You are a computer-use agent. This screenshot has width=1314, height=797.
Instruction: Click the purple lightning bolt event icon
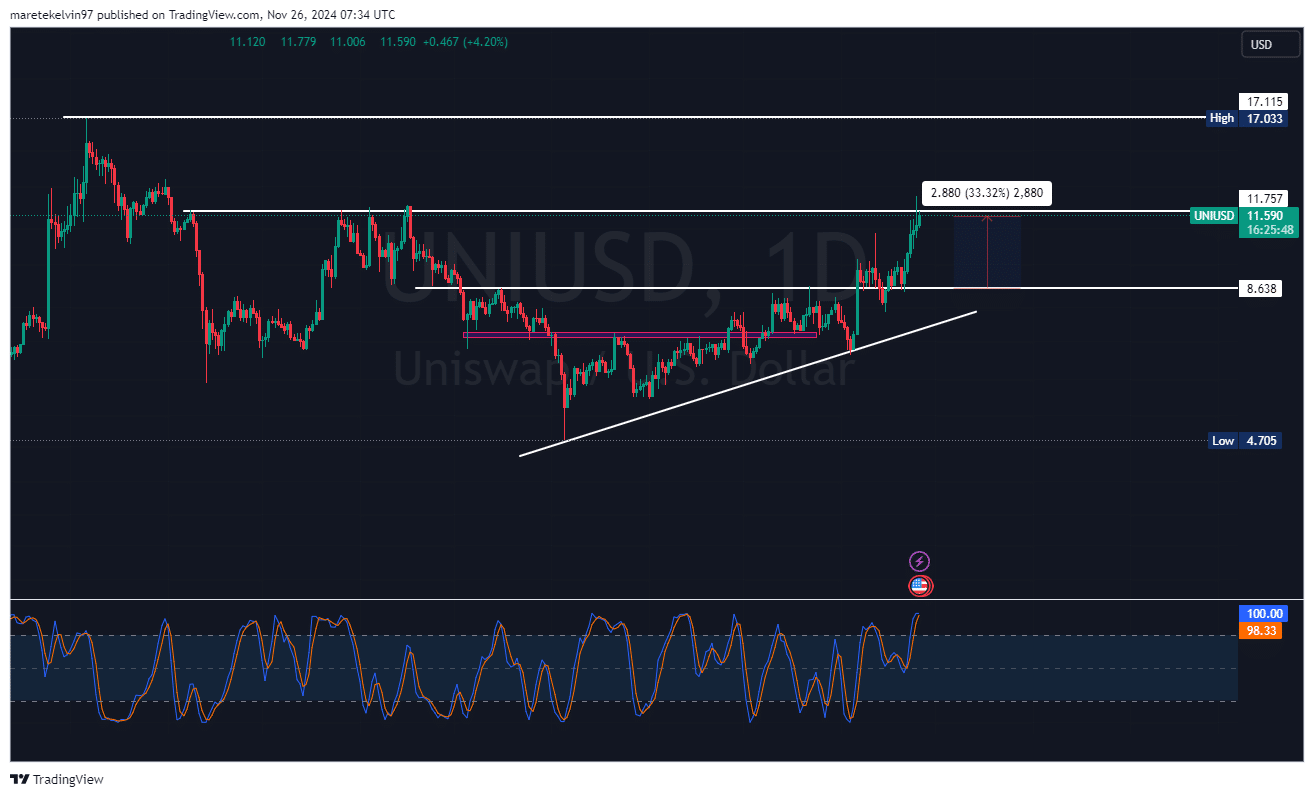click(x=919, y=561)
